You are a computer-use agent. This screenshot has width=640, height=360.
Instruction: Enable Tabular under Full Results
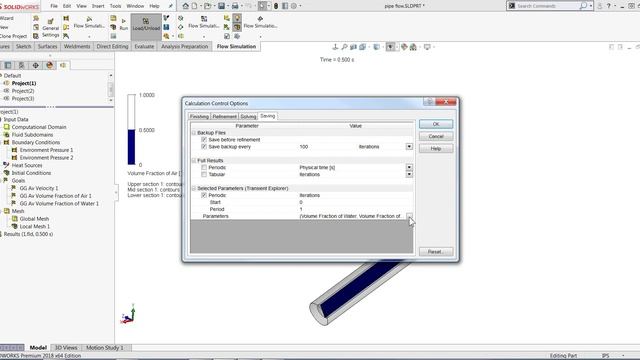tap(204, 174)
